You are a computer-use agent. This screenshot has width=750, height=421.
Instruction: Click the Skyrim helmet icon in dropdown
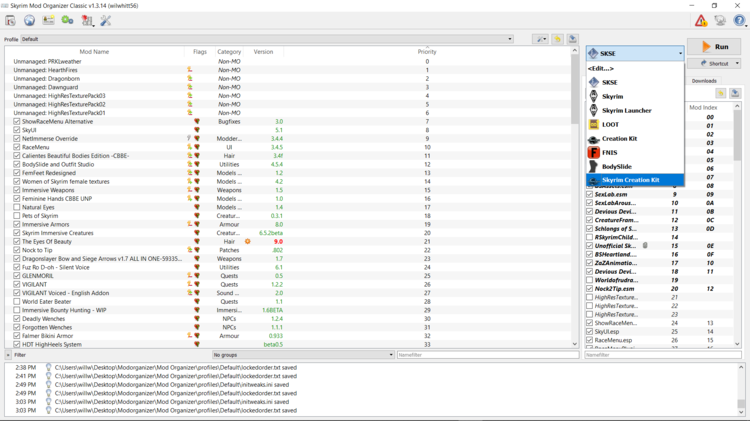tap(594, 96)
